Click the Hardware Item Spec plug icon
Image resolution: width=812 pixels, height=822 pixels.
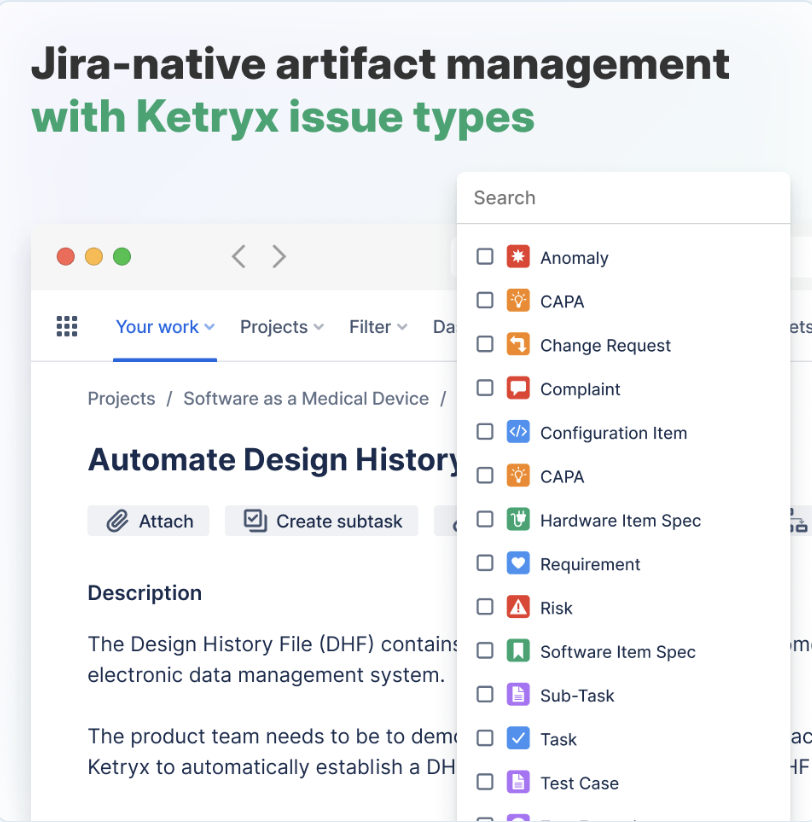tap(517, 520)
